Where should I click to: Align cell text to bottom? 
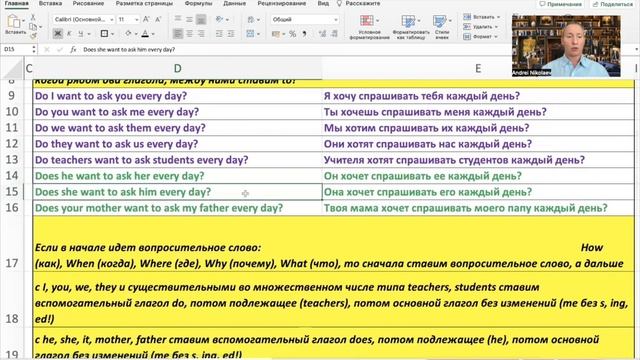[x=201, y=19]
